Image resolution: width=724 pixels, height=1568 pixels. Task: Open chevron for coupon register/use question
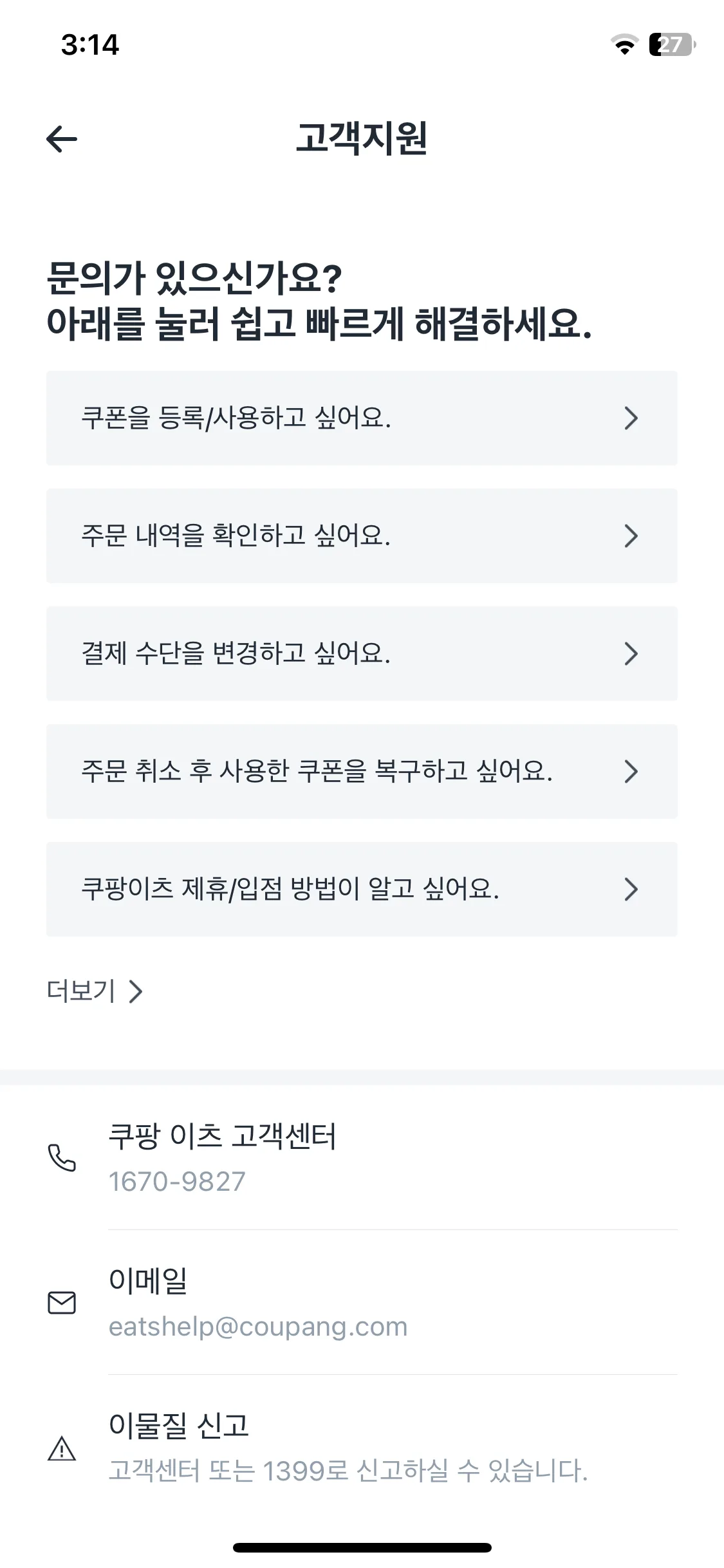pos(631,418)
